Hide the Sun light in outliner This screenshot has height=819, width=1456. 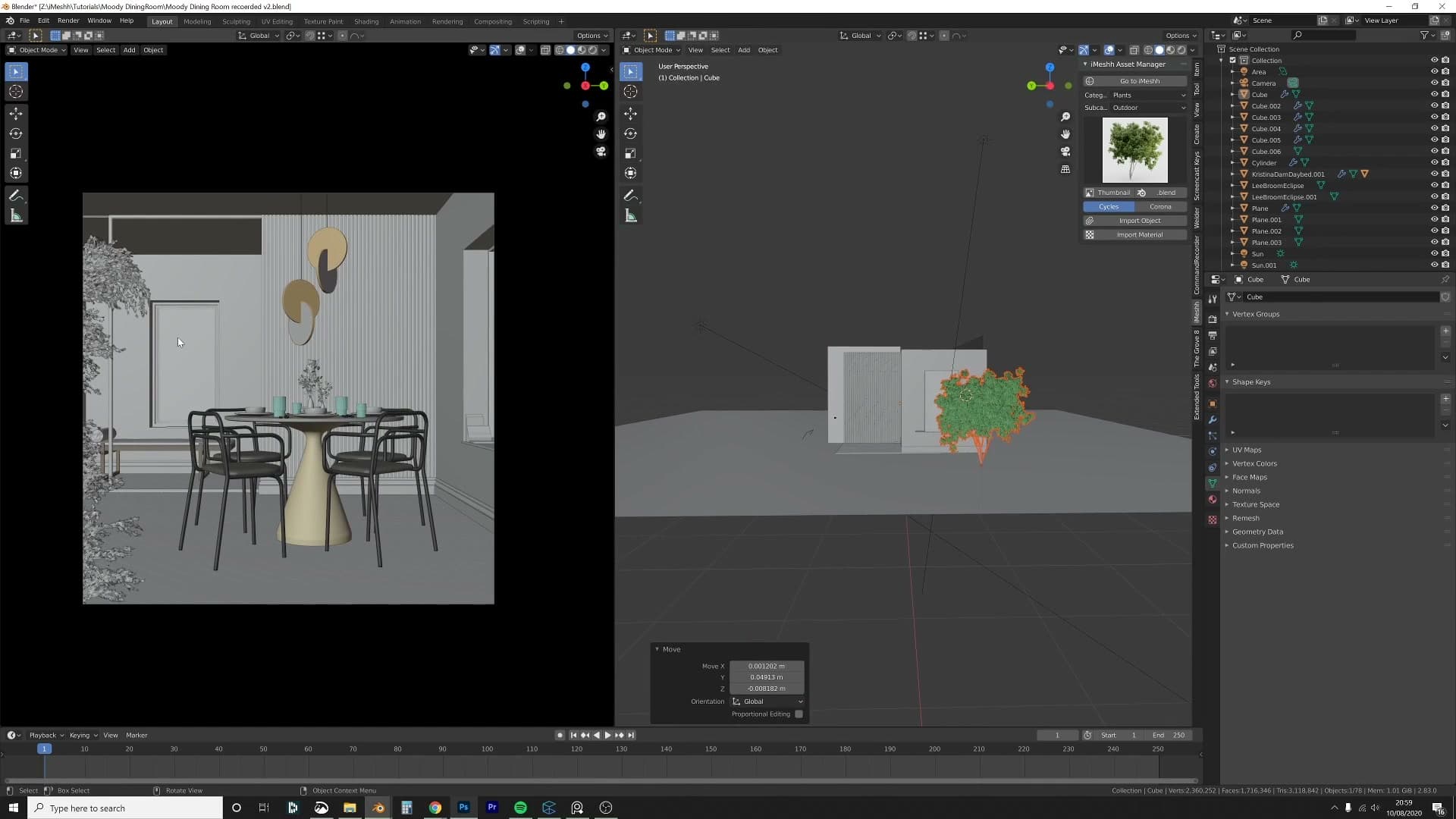(x=1434, y=254)
